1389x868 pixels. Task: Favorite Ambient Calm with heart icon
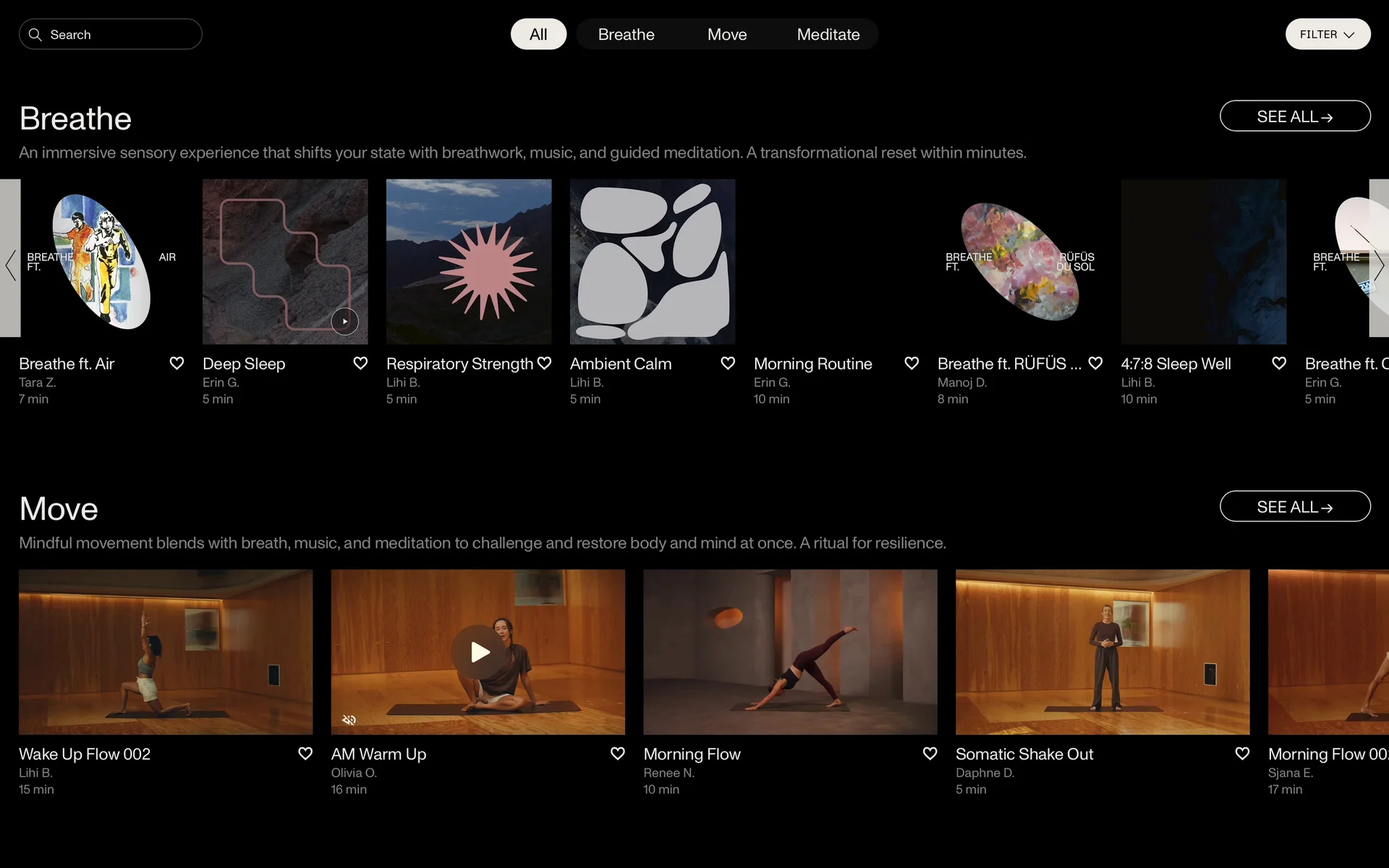pyautogui.click(x=728, y=363)
